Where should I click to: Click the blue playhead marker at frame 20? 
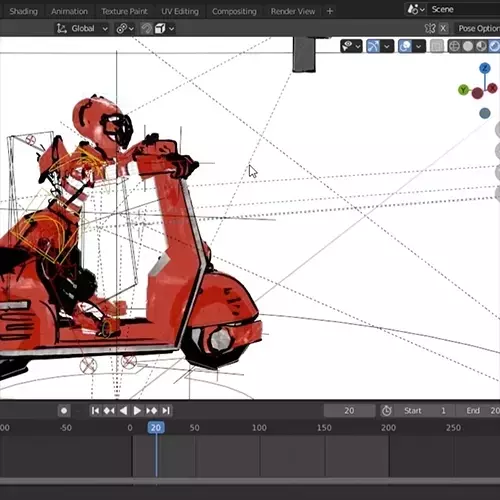[x=156, y=428]
